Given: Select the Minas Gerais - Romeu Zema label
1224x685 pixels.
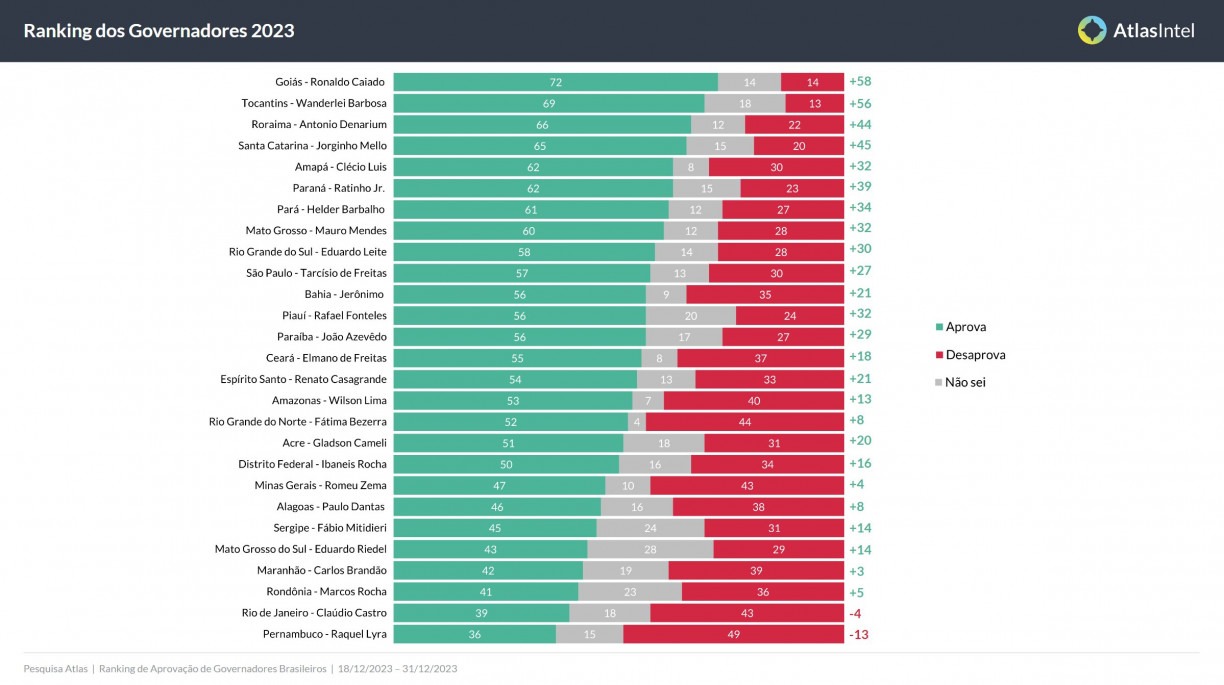Looking at the screenshot, I should coord(320,485).
